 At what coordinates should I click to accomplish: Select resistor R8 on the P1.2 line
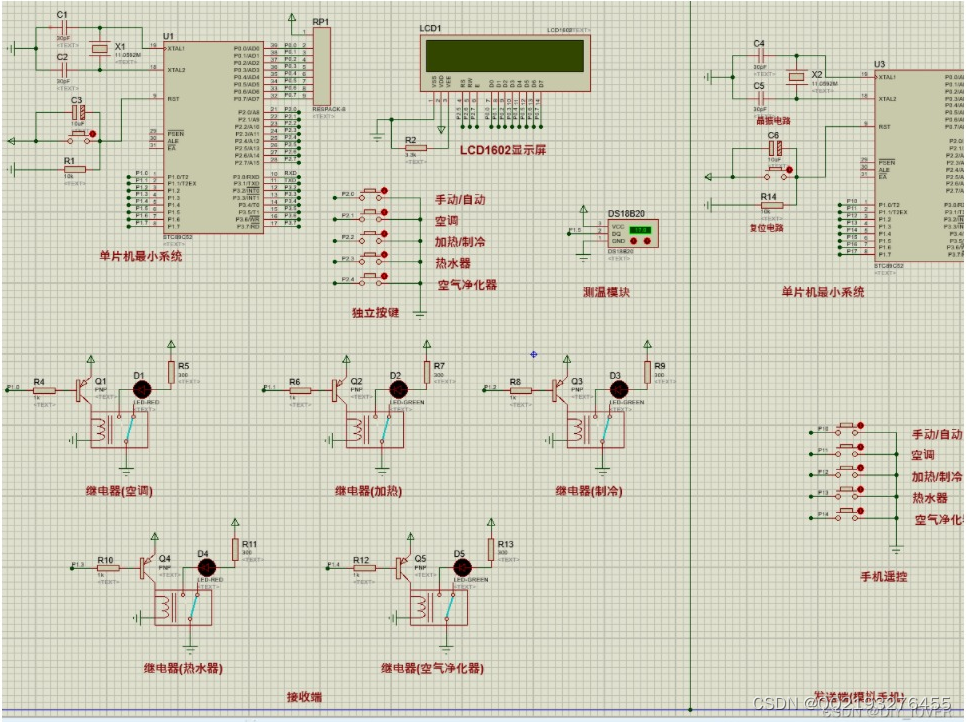(x=521, y=391)
